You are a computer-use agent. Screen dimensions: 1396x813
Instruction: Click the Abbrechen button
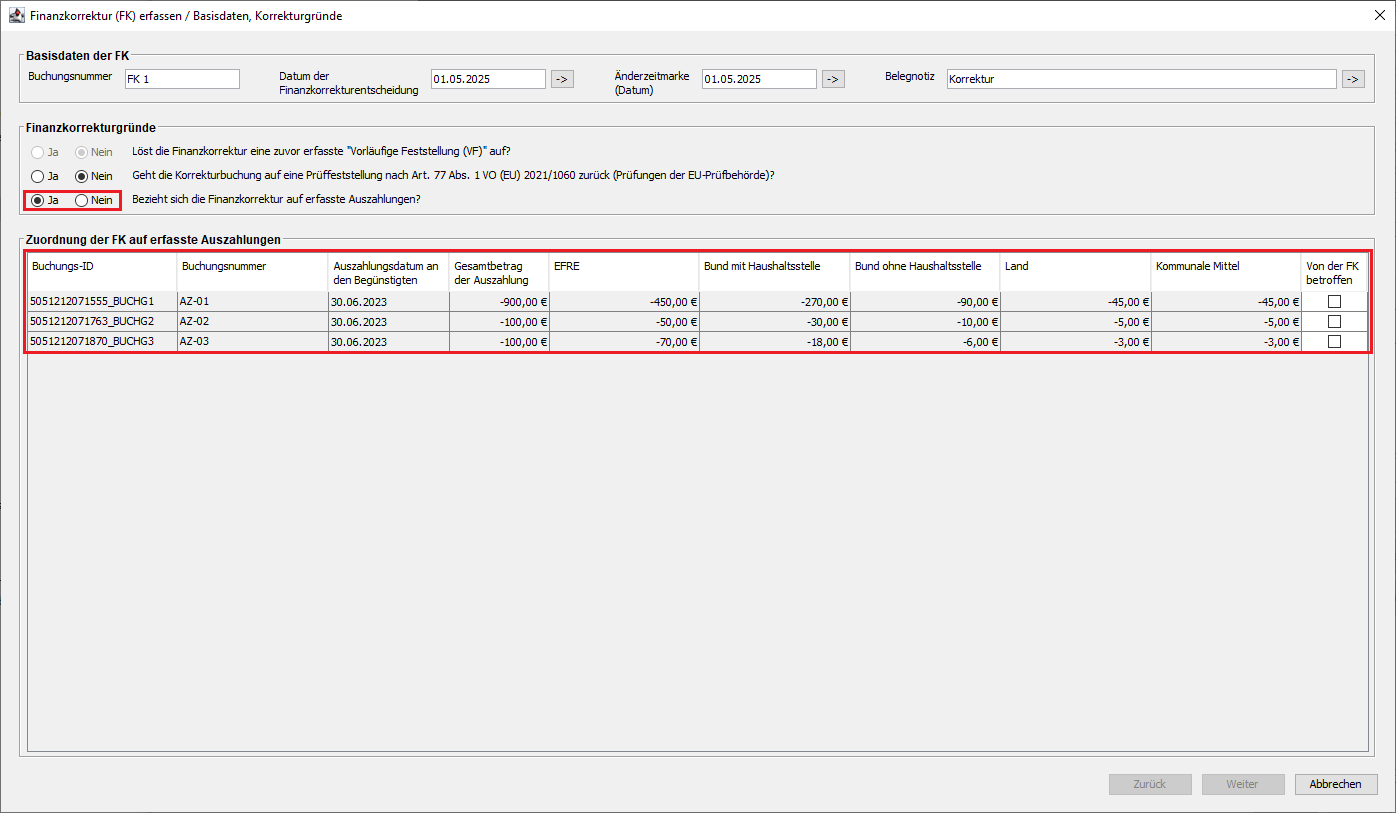click(1336, 784)
